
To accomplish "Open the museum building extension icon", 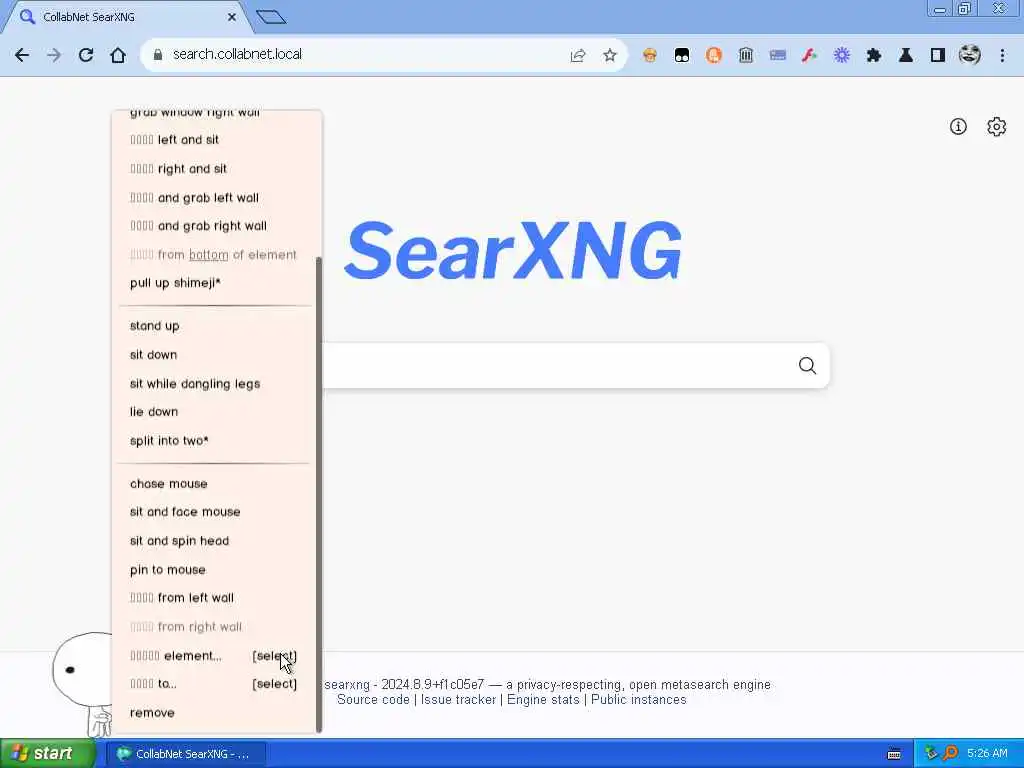I will [x=746, y=56].
